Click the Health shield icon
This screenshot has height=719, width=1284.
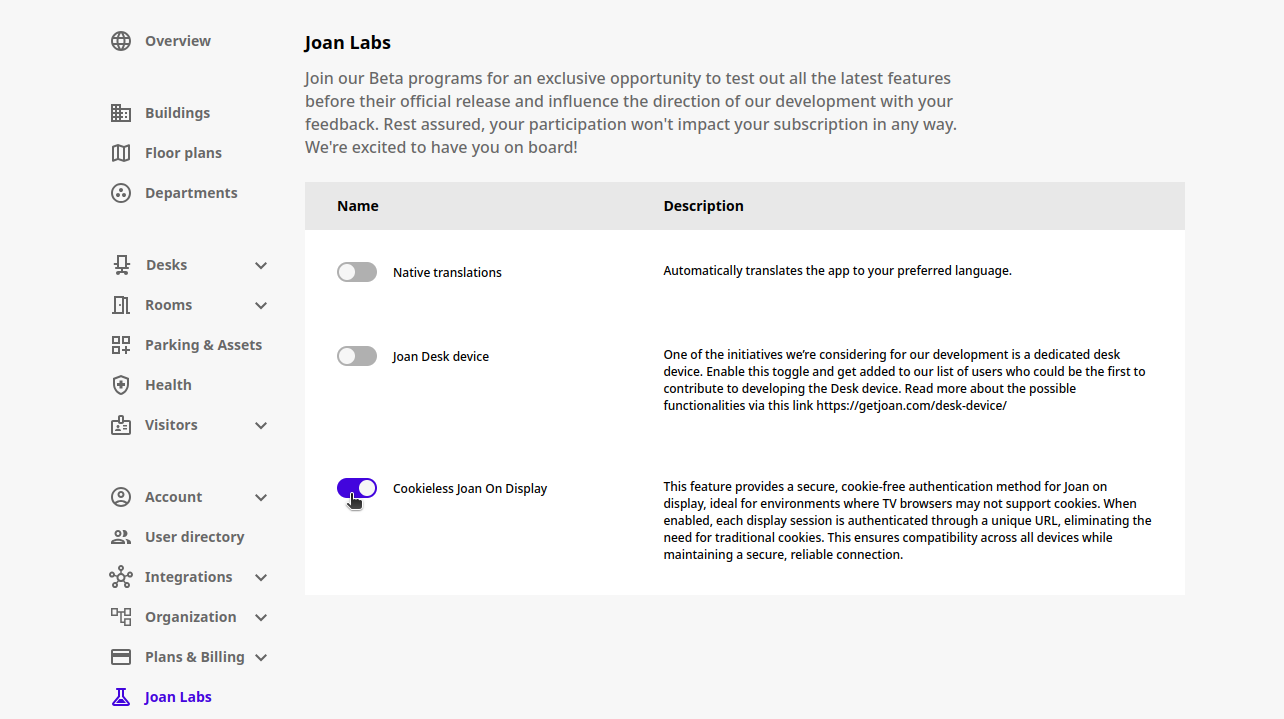click(x=121, y=385)
